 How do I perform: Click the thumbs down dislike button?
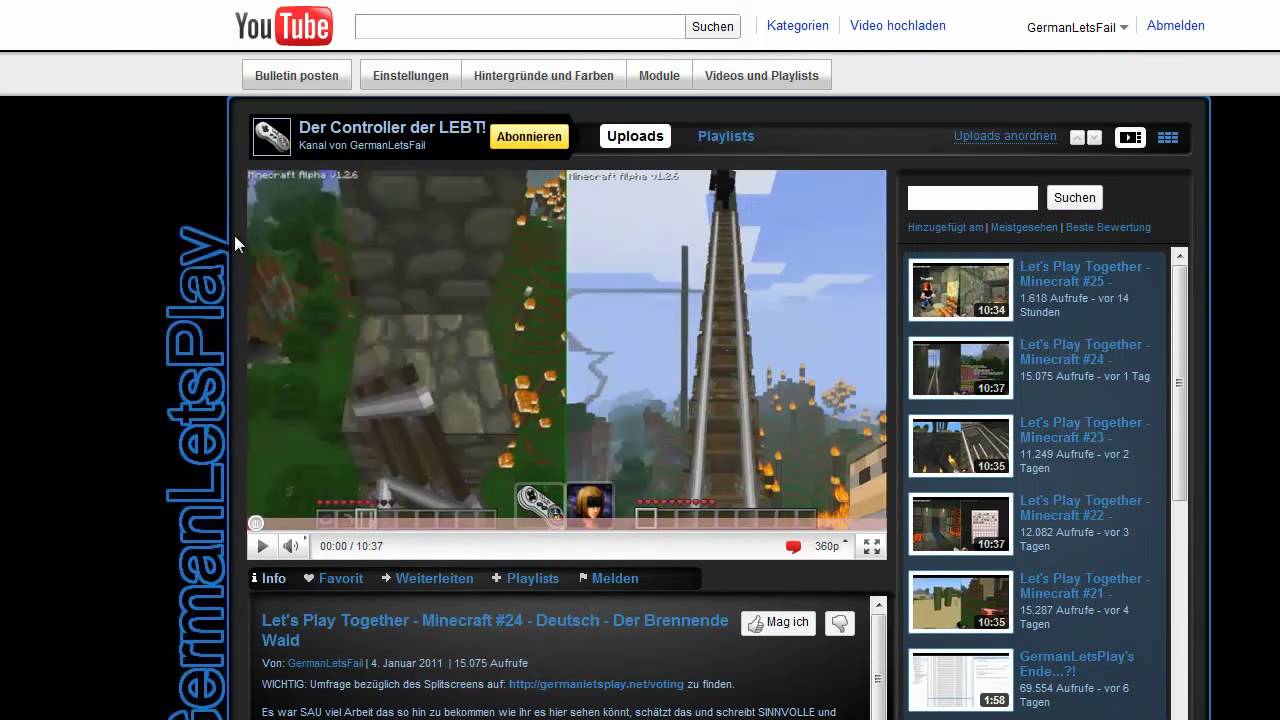point(840,623)
